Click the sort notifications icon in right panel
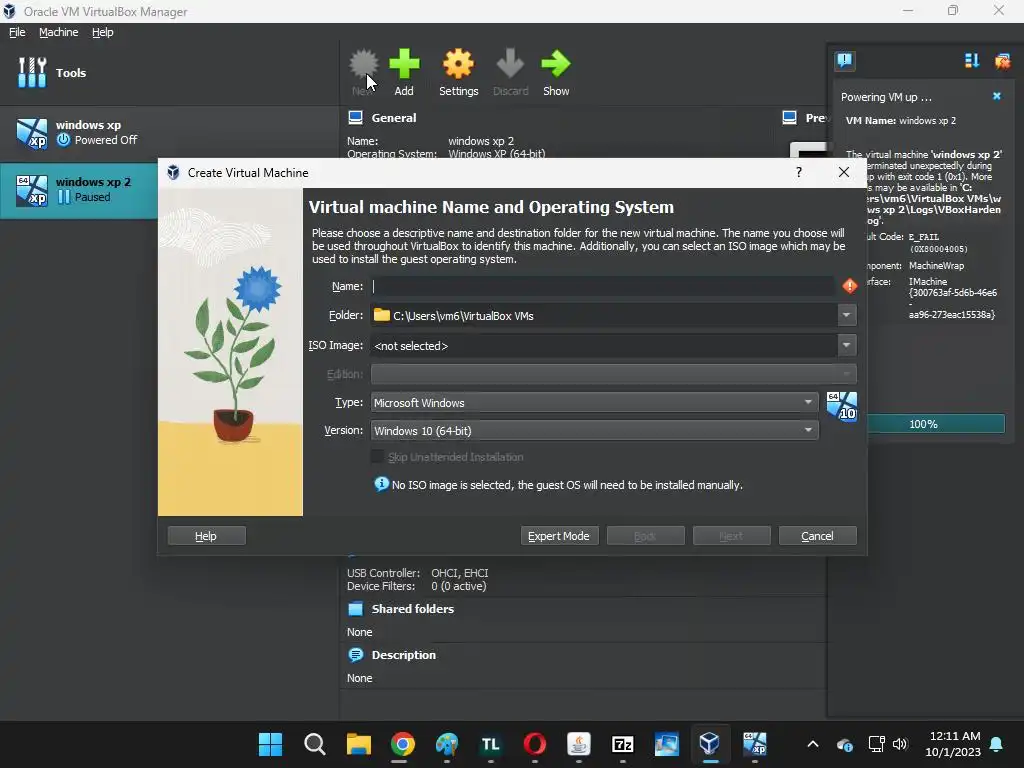1024x768 pixels. [972, 61]
